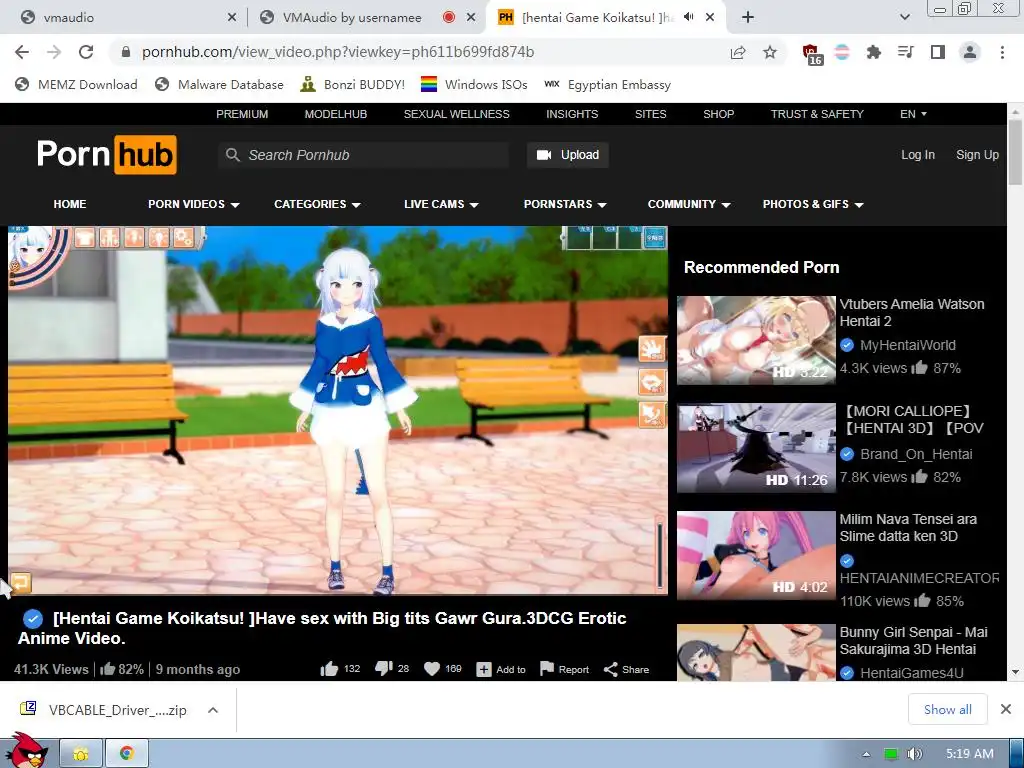Click the browser forward arrow

(x=54, y=52)
